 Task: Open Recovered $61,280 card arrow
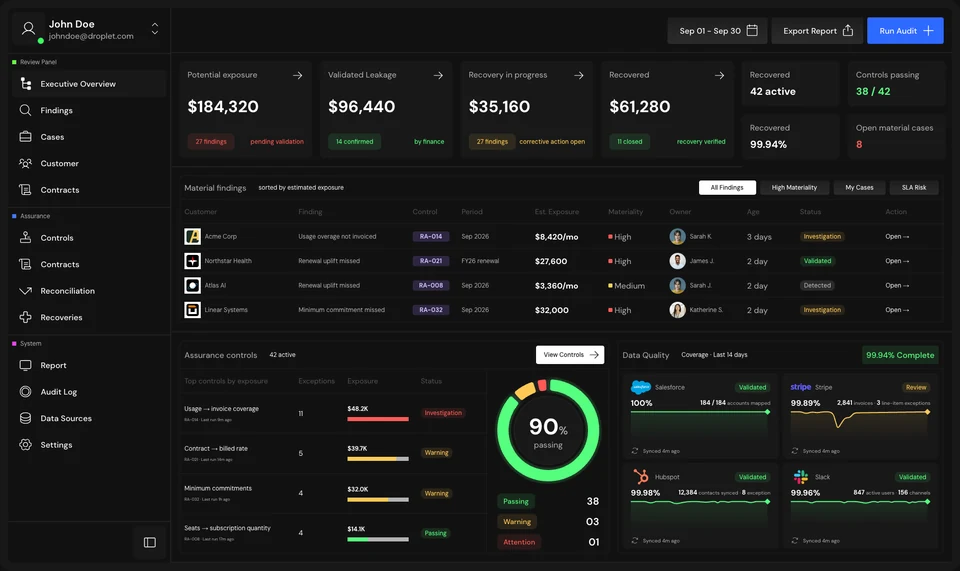719,75
